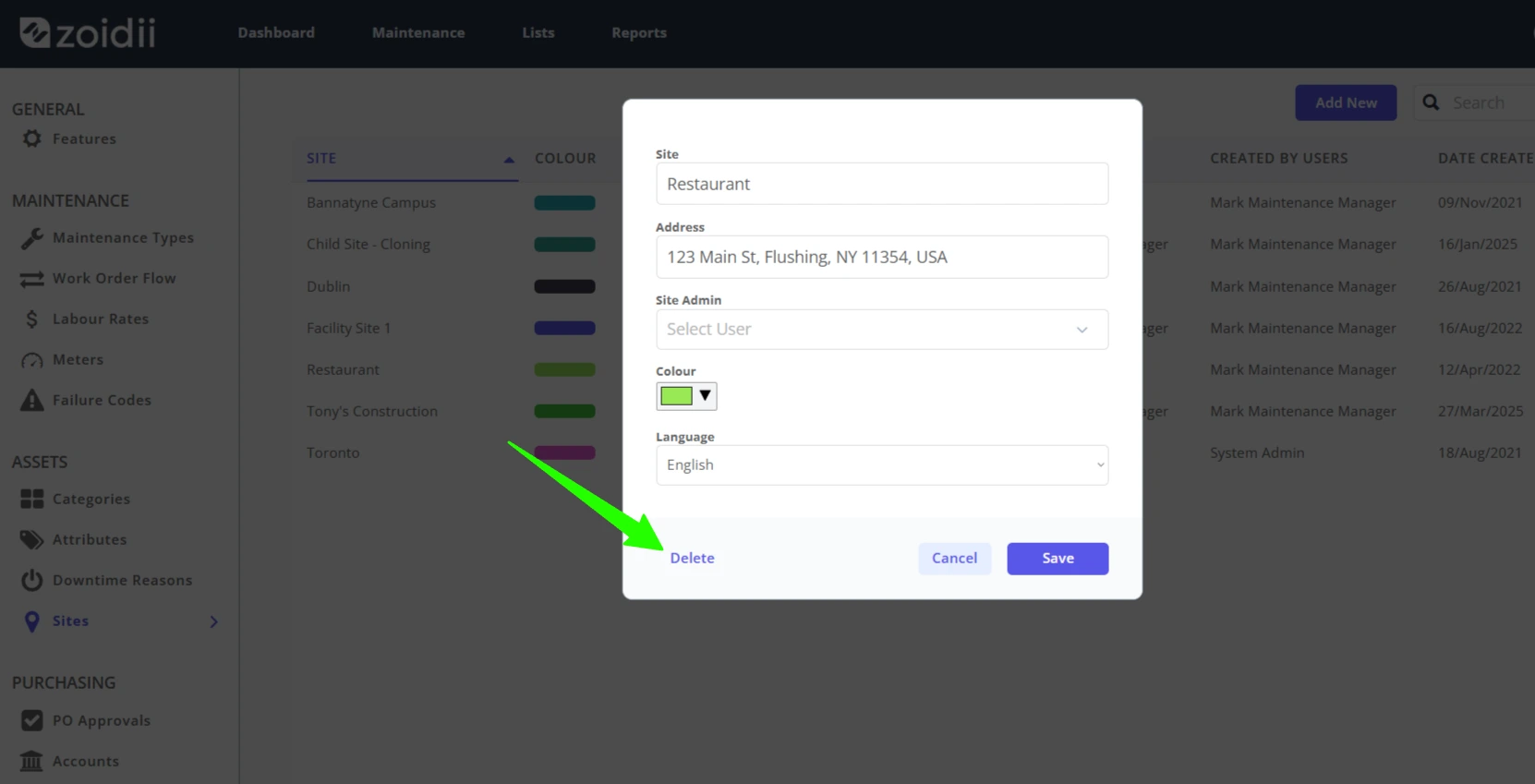Click the Labour Rates dollar icon
The height and width of the screenshot is (784, 1535).
pyautogui.click(x=32, y=320)
